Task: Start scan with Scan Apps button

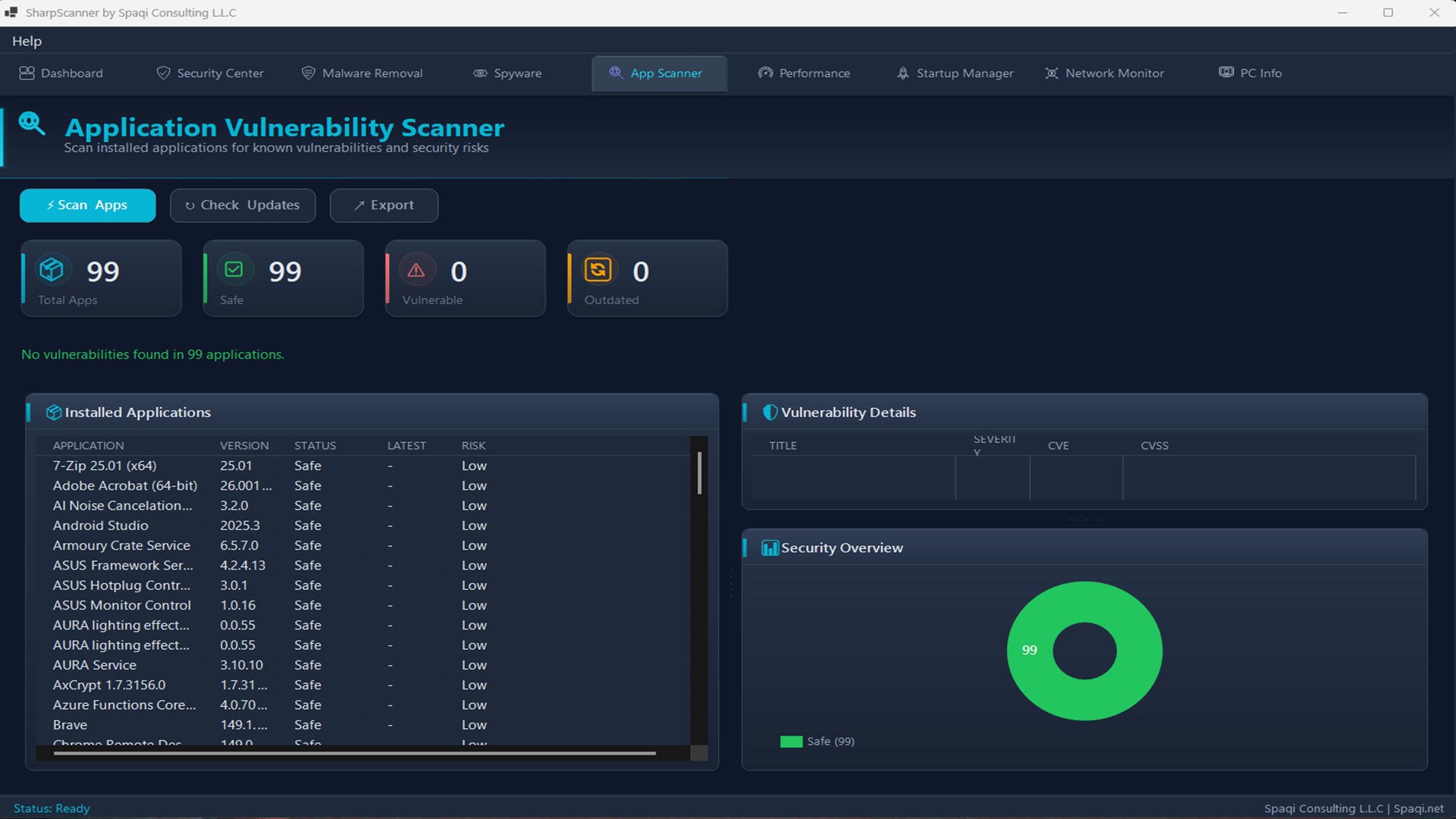Action: coord(88,206)
